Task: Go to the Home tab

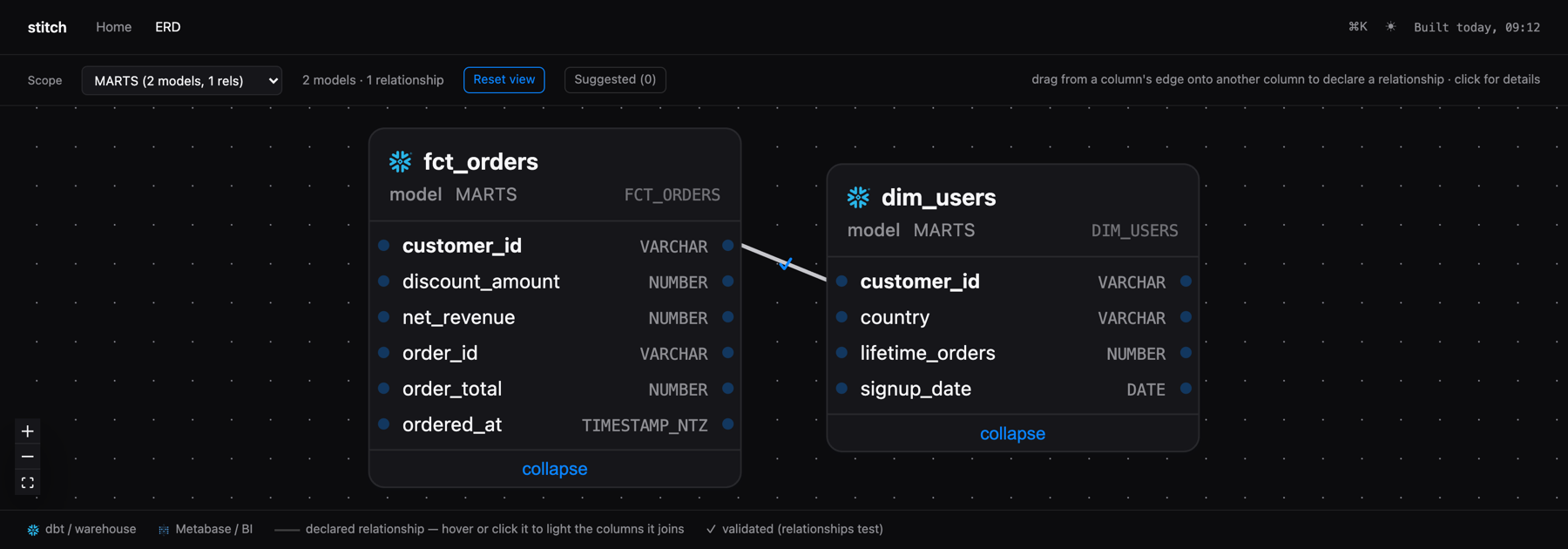Action: point(114,27)
